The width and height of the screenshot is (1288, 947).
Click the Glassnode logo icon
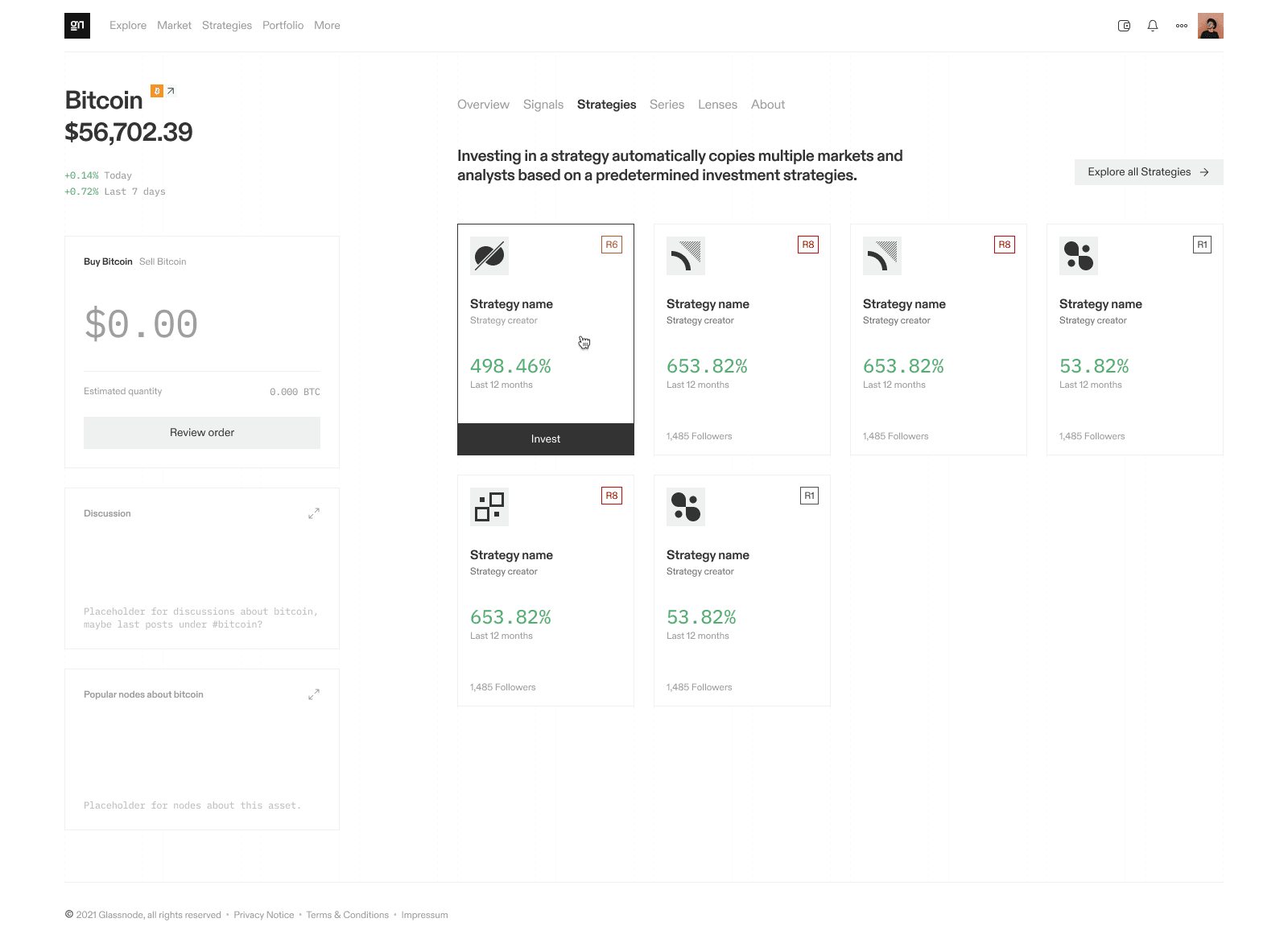point(77,26)
